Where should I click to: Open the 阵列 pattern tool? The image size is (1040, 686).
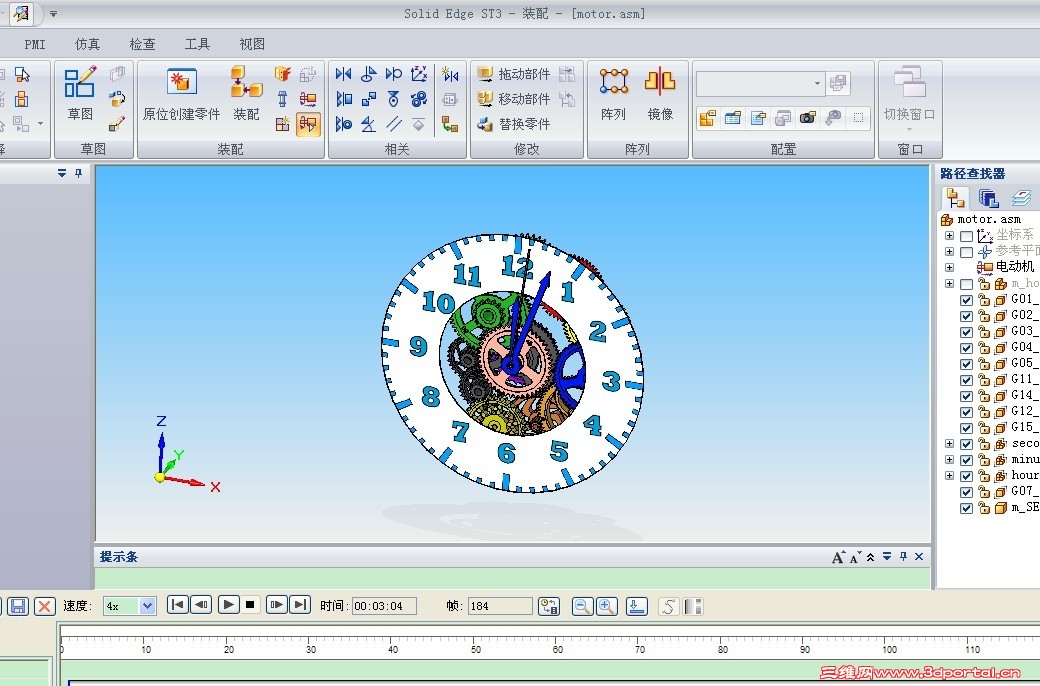pos(614,92)
